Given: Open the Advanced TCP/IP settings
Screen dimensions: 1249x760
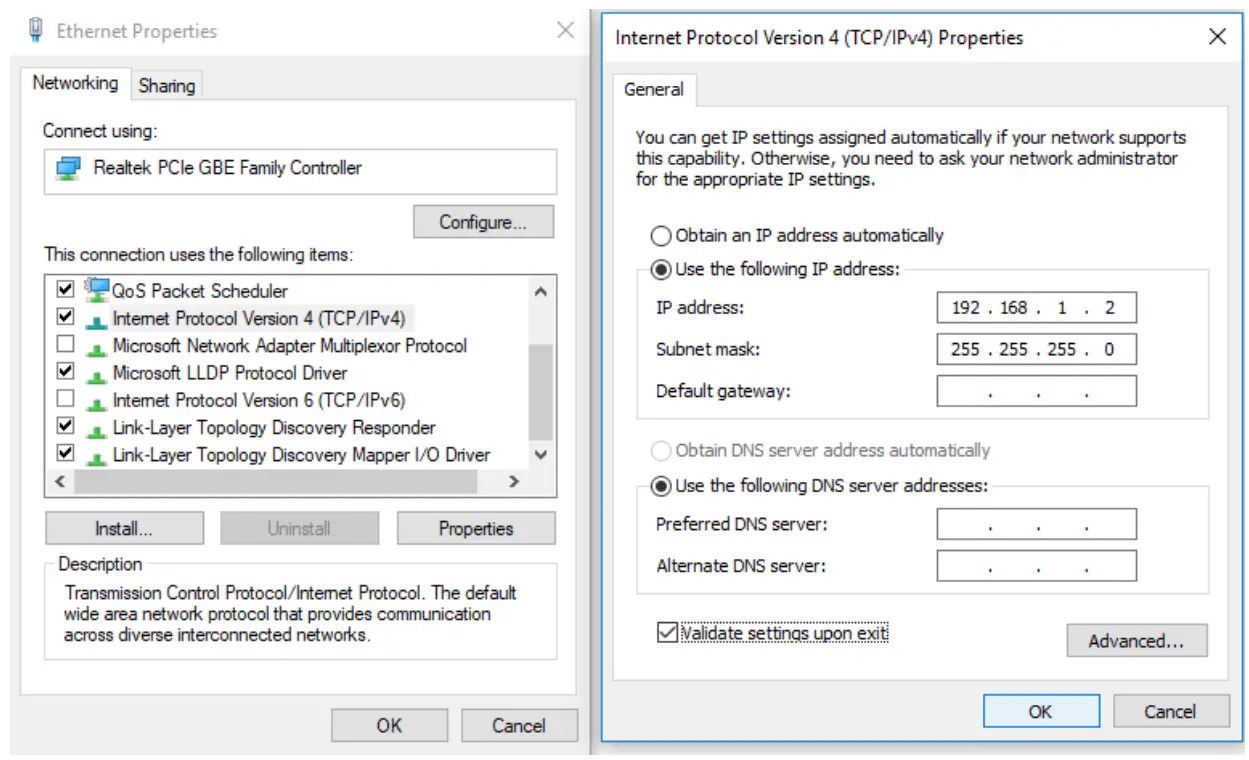Looking at the screenshot, I should pos(1136,641).
